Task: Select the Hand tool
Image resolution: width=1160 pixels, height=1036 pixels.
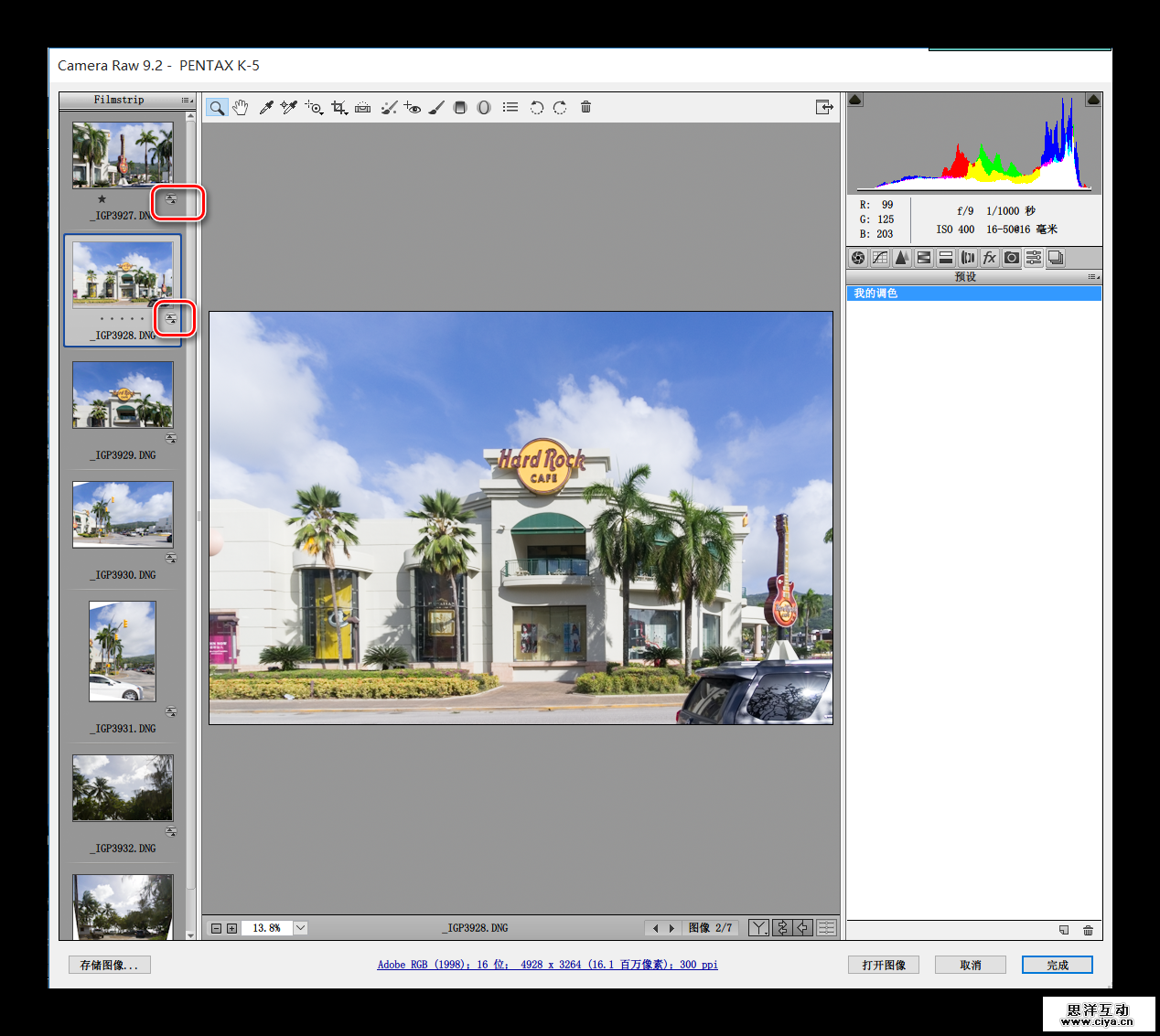Action: tap(241, 108)
